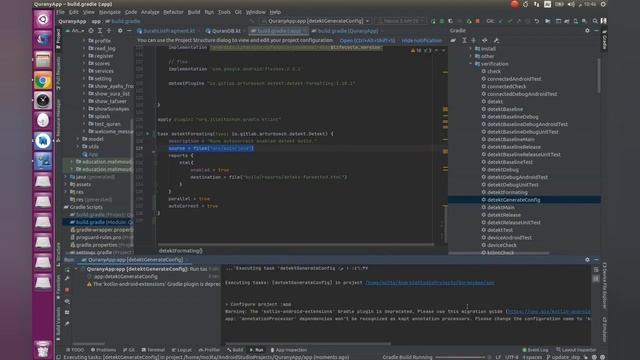640x360 pixels.
Task: Open the Problems tool window tab
Action: 103,350
